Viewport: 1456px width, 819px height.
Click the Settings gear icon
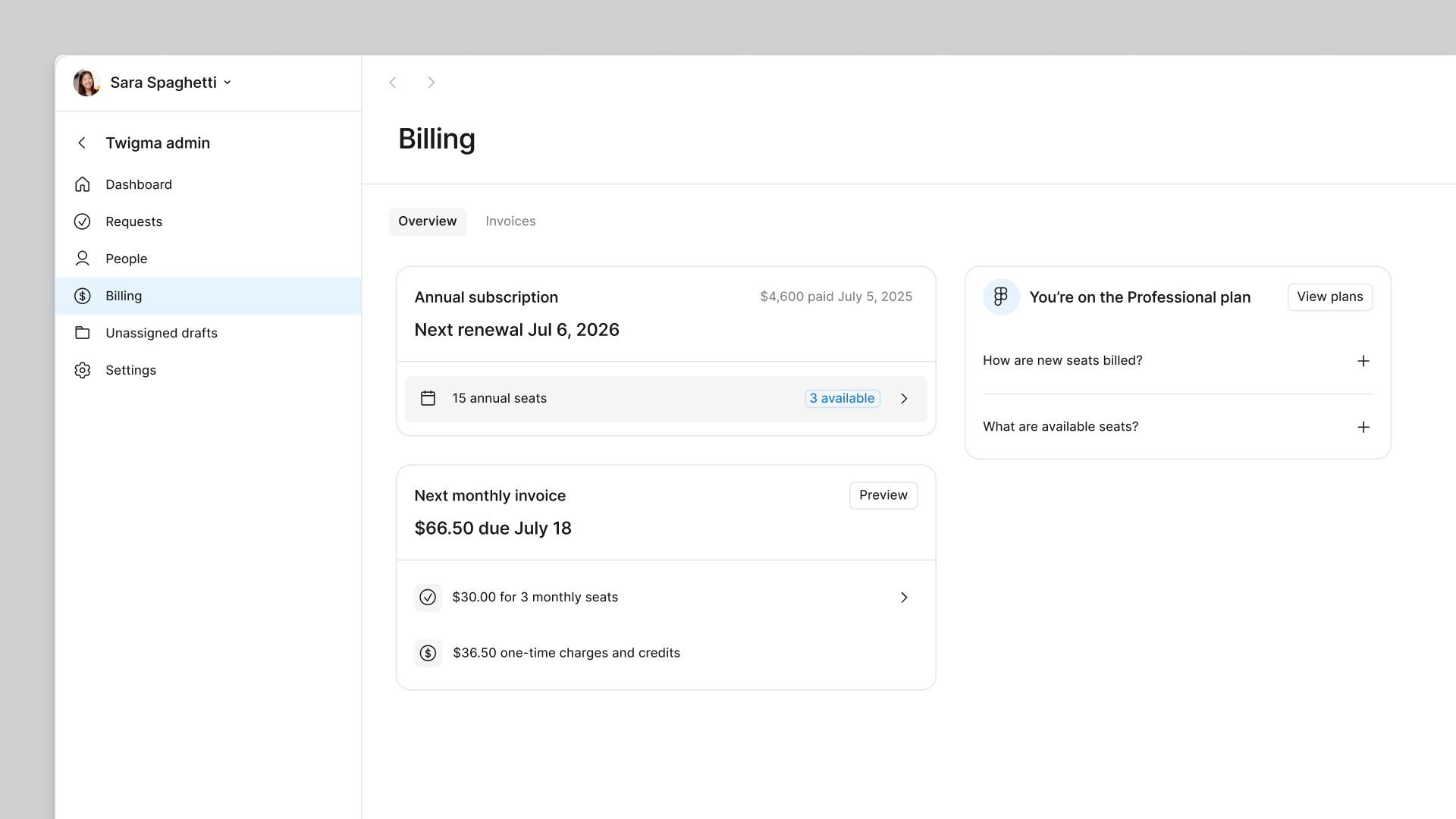83,370
